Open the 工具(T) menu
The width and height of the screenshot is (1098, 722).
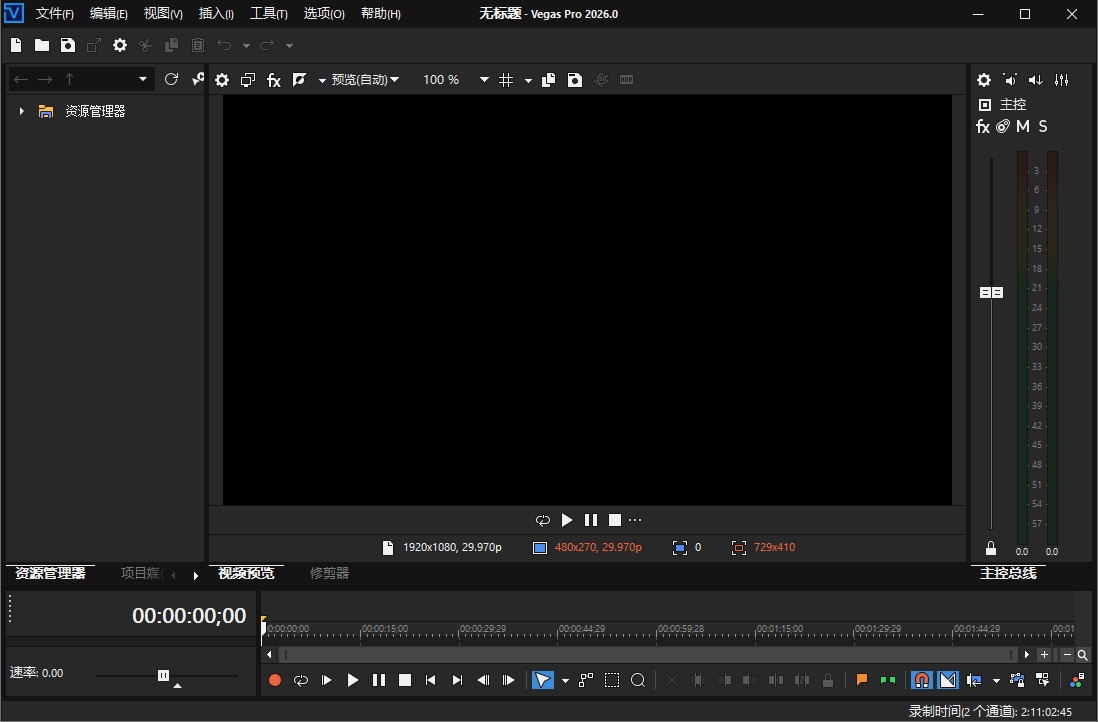[268, 14]
